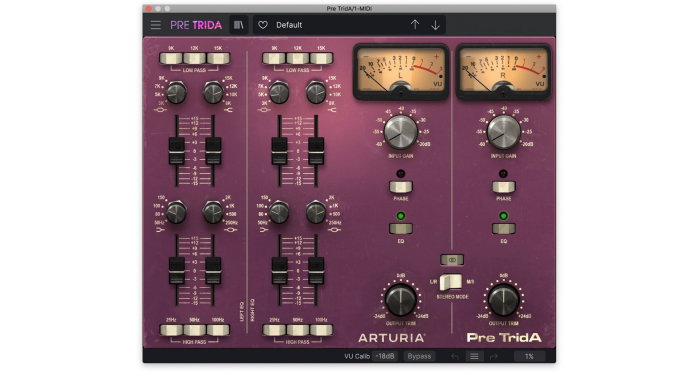Click Right EQ low-mid gain fader

tap(316, 271)
